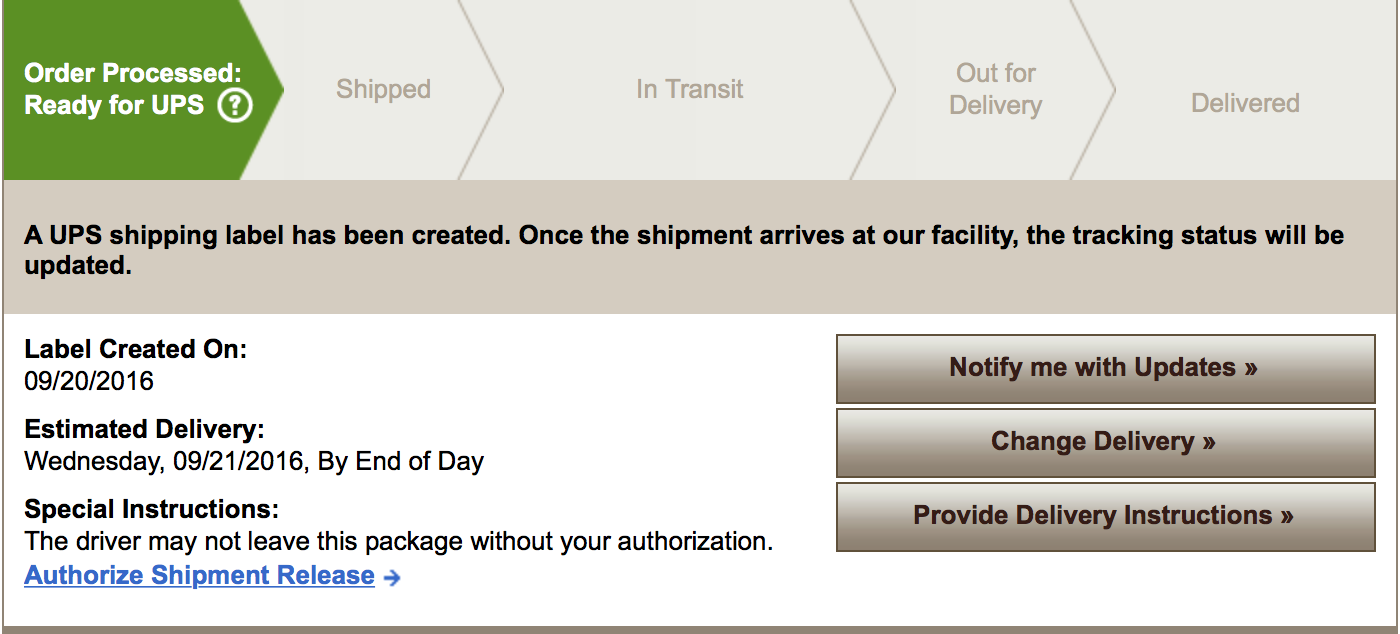Click the 09/20/2016 label creation date

pyautogui.click(x=89, y=381)
